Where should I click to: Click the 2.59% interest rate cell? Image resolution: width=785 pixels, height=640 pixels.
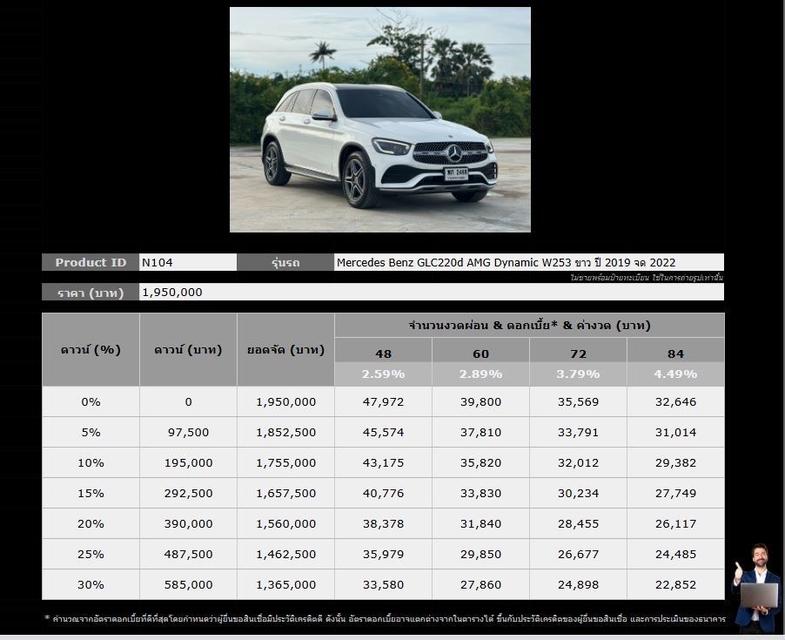point(383,374)
